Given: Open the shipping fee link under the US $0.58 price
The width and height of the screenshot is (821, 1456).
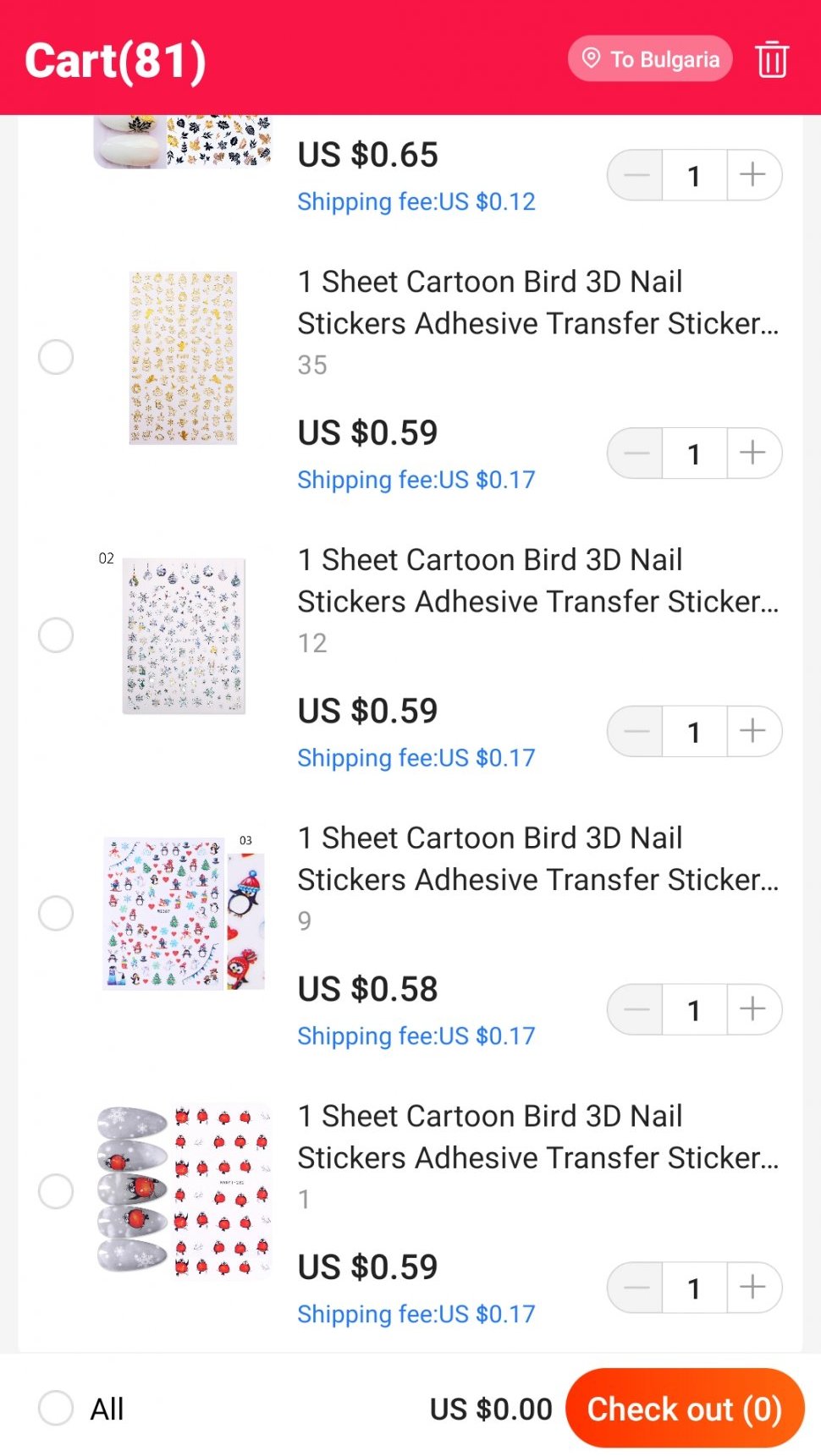Looking at the screenshot, I should [x=416, y=1036].
